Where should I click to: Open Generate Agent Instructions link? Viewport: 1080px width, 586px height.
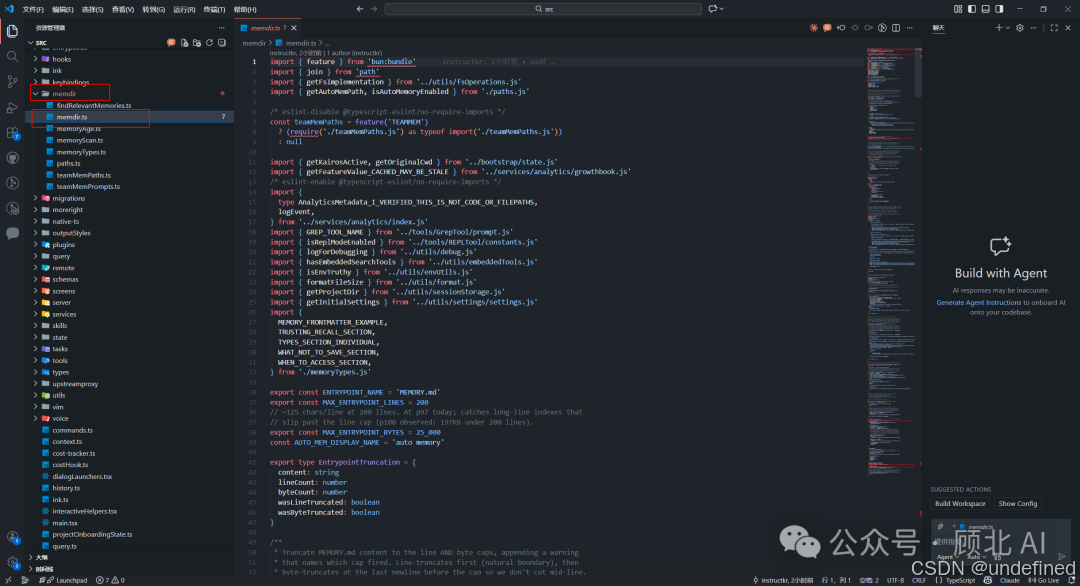(x=978, y=303)
